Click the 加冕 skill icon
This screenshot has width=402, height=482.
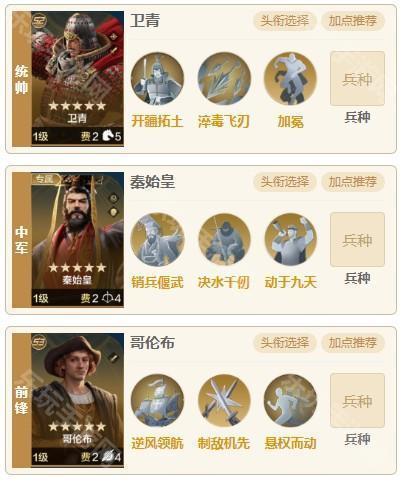pyautogui.click(x=290, y=79)
